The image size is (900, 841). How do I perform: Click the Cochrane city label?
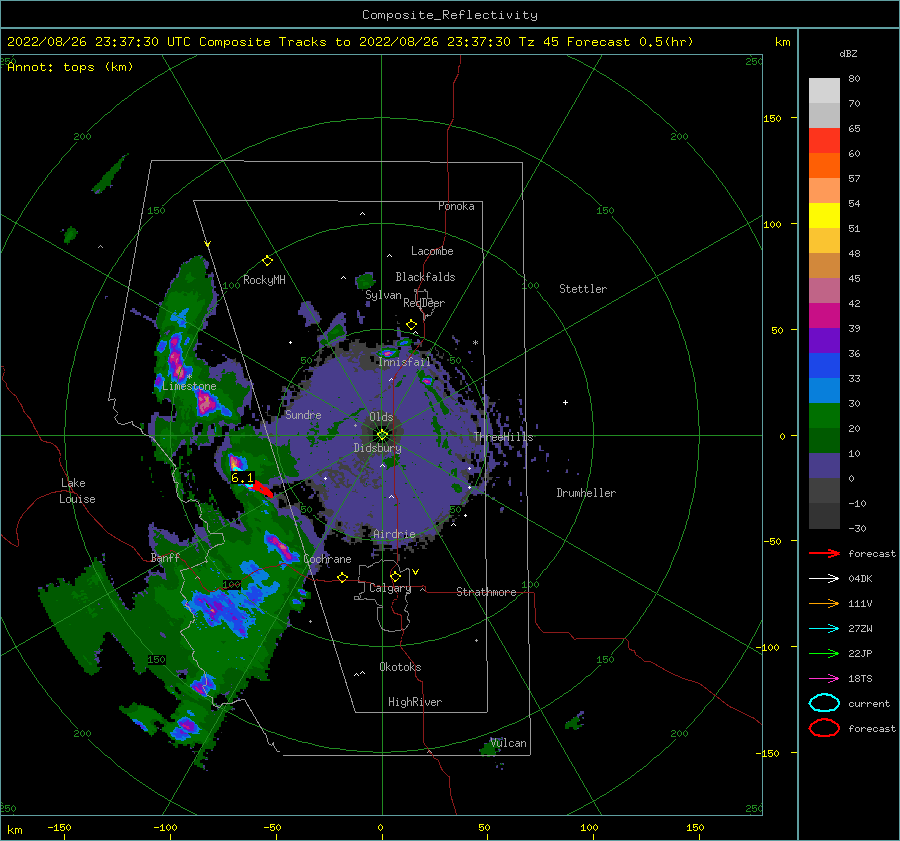(x=327, y=559)
